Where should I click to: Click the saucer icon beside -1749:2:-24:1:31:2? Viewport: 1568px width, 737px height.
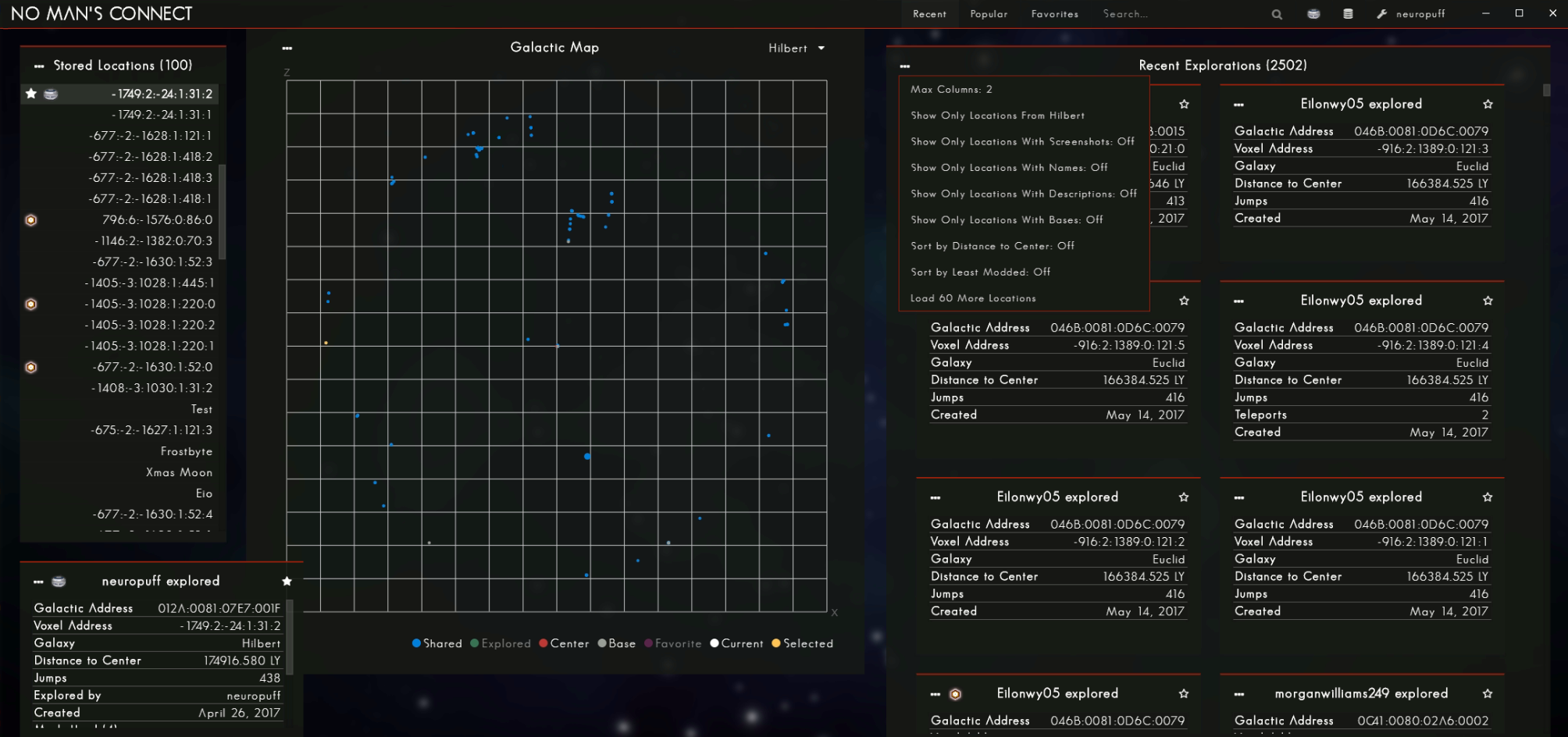tap(51, 94)
